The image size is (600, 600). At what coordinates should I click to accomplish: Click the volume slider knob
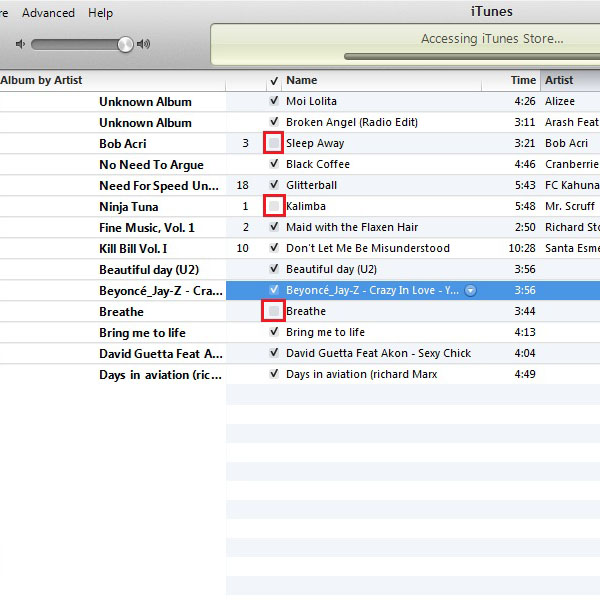pyautogui.click(x=126, y=45)
